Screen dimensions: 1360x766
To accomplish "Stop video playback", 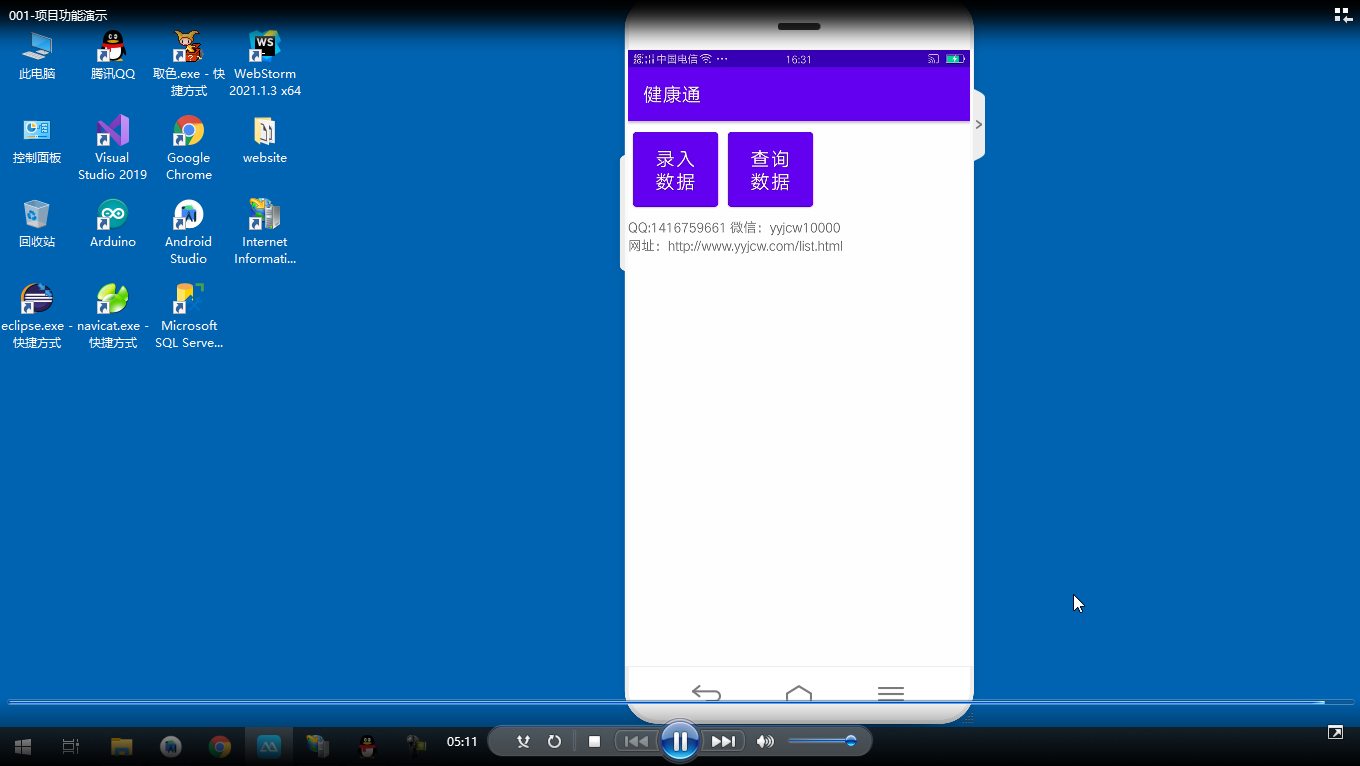I will (x=594, y=741).
